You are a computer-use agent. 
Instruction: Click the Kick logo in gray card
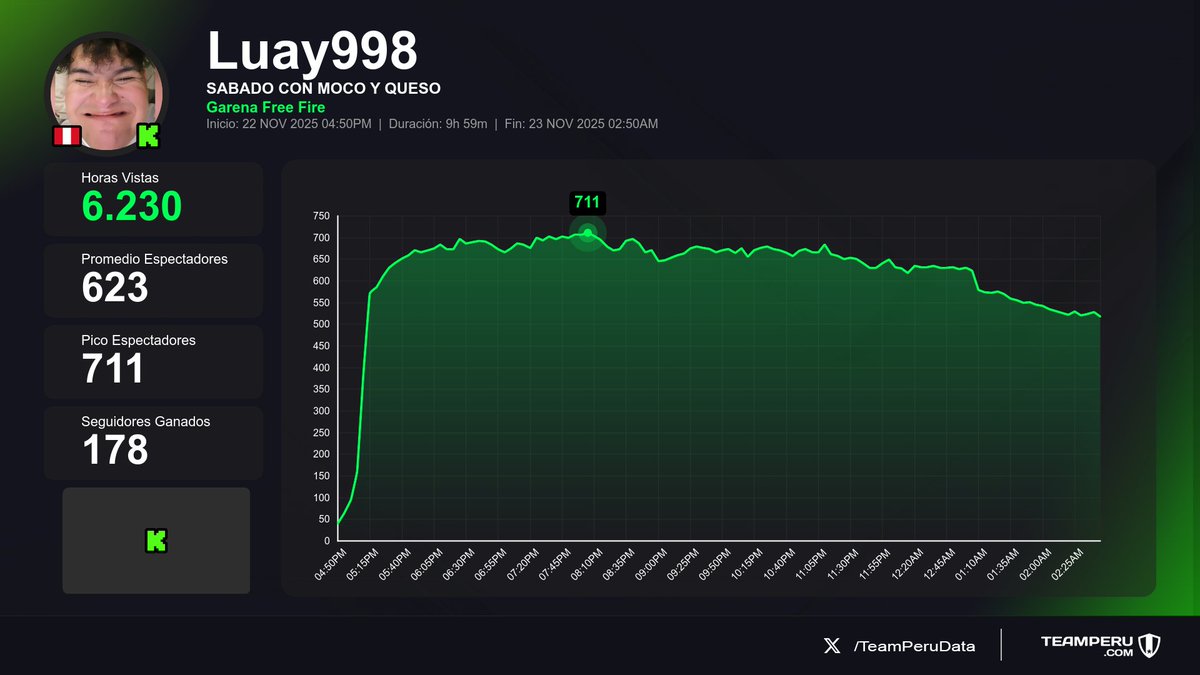pyautogui.click(x=156, y=541)
